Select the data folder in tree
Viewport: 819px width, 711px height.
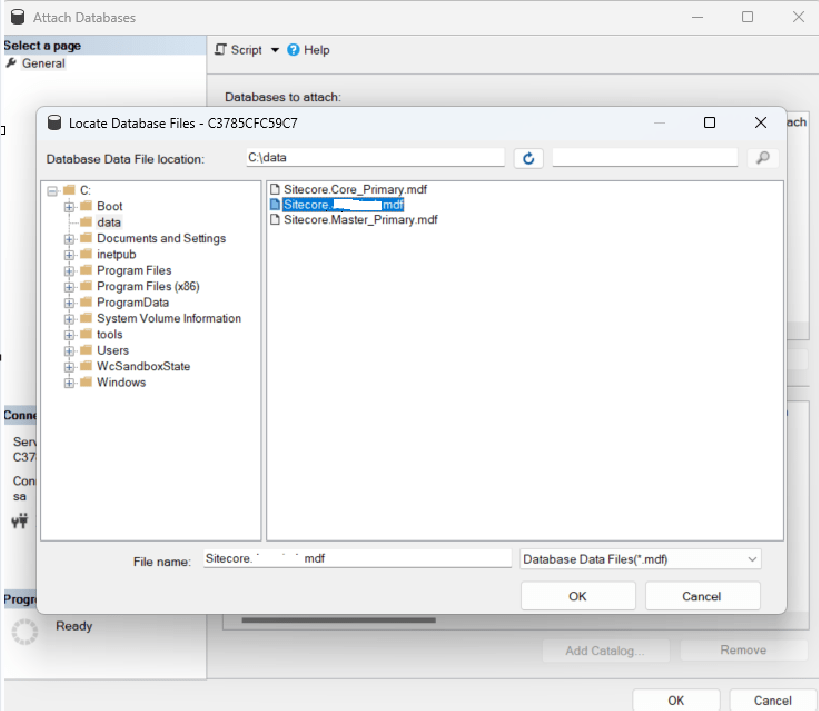[x=108, y=222]
